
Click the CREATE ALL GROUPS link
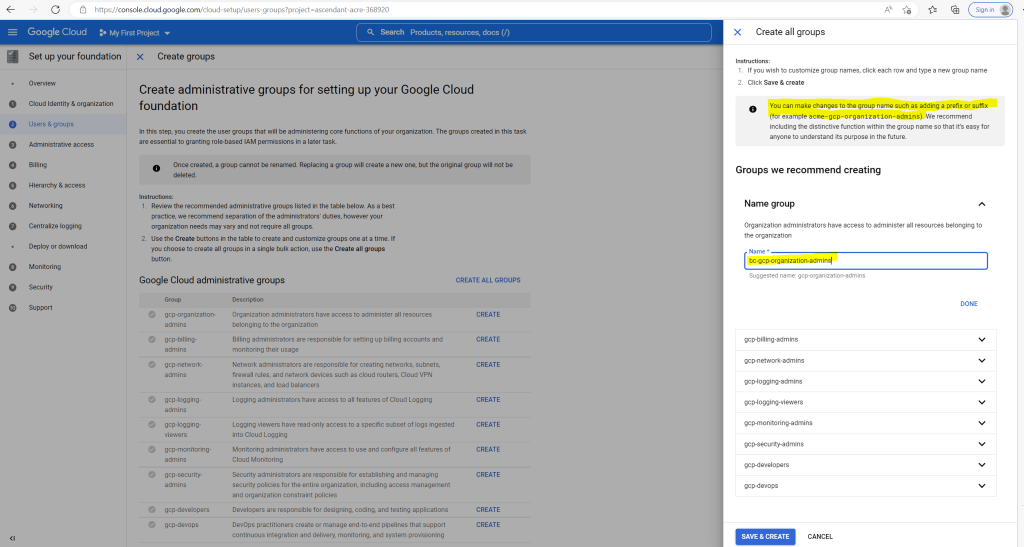click(x=488, y=280)
